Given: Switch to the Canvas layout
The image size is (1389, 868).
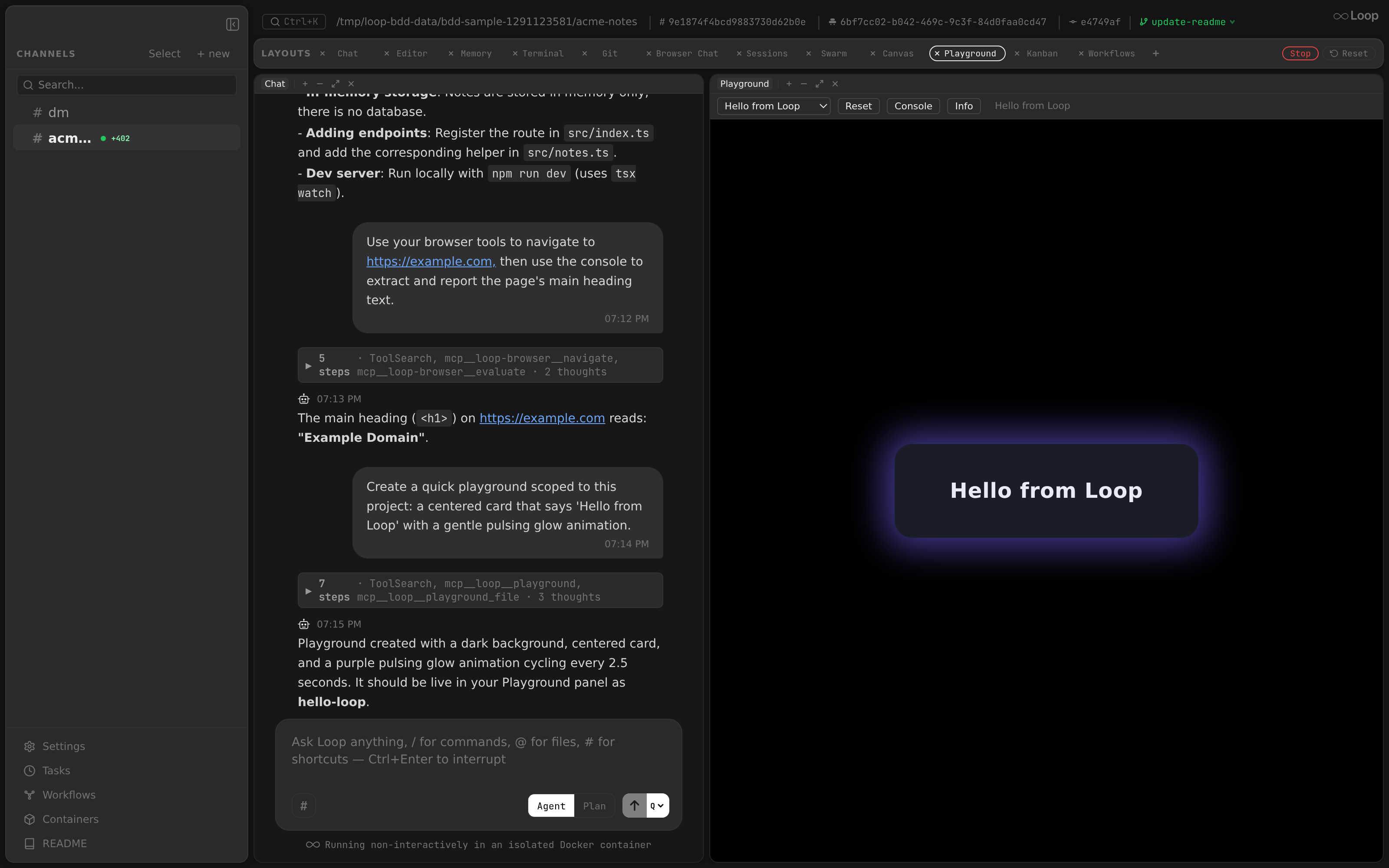Looking at the screenshot, I should tap(898, 53).
